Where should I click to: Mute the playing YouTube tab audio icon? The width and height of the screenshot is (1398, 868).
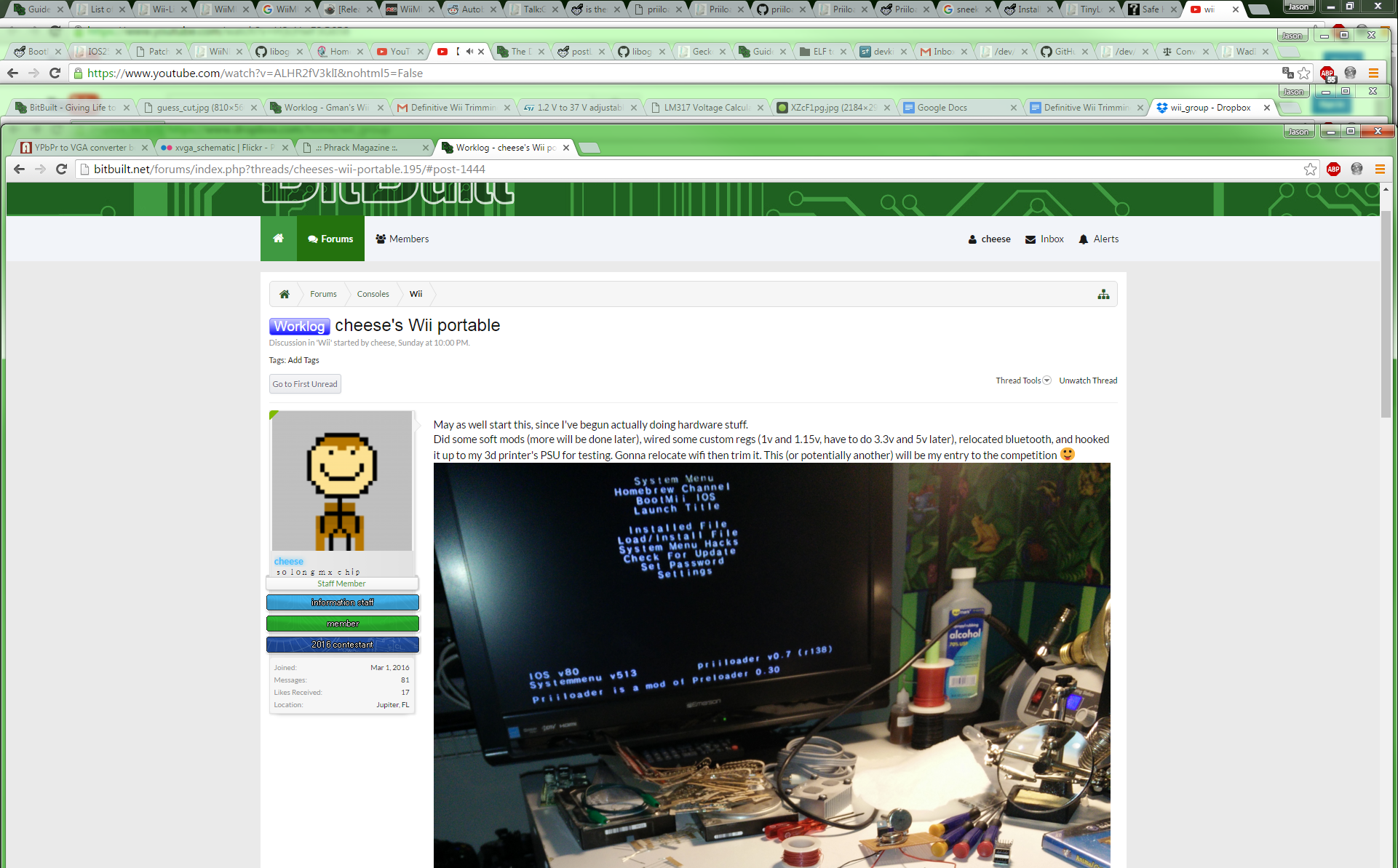(x=469, y=52)
